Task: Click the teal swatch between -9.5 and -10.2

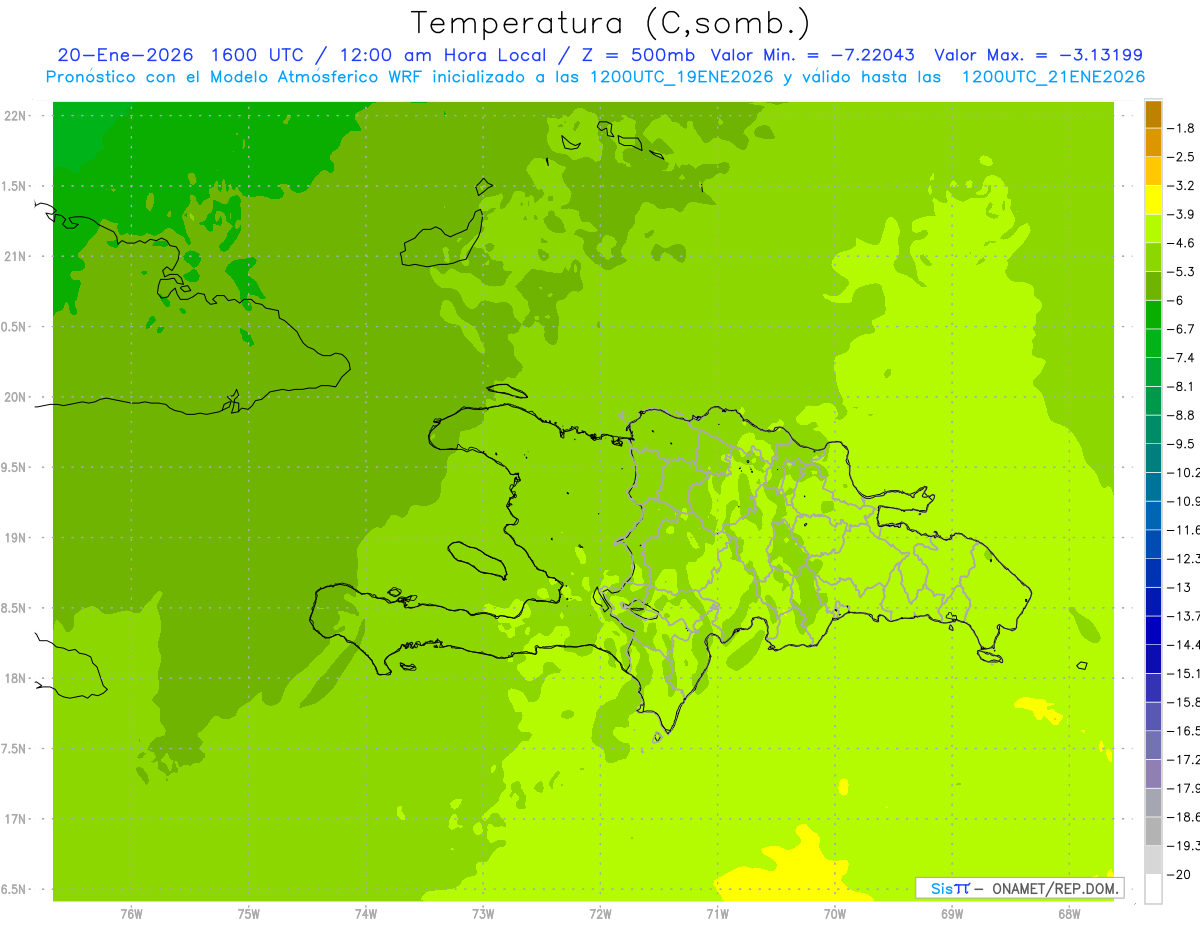Action: point(1153,457)
